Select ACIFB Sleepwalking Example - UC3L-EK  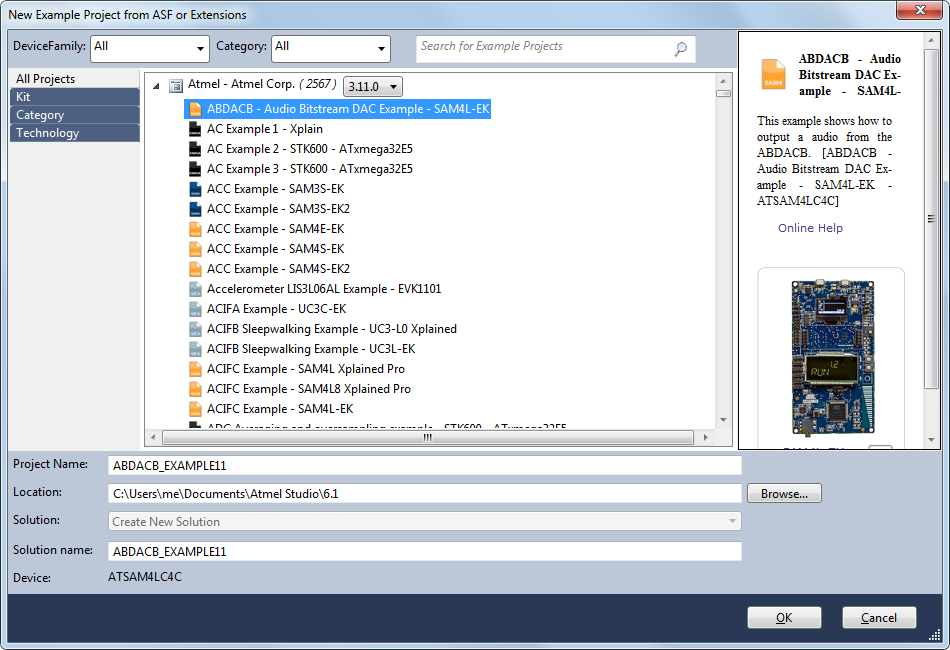coord(311,349)
